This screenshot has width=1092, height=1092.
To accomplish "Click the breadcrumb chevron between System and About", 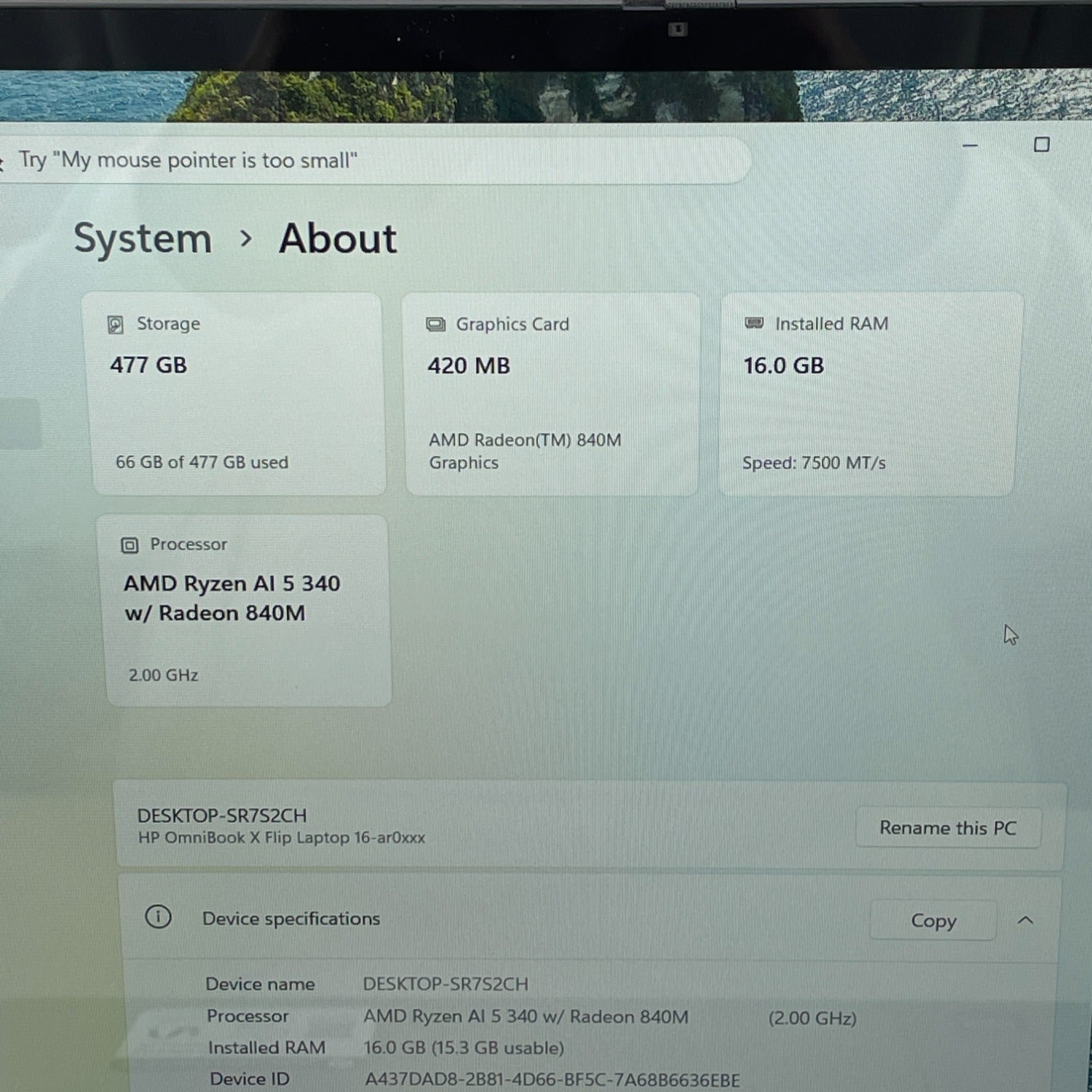I will click(246, 238).
